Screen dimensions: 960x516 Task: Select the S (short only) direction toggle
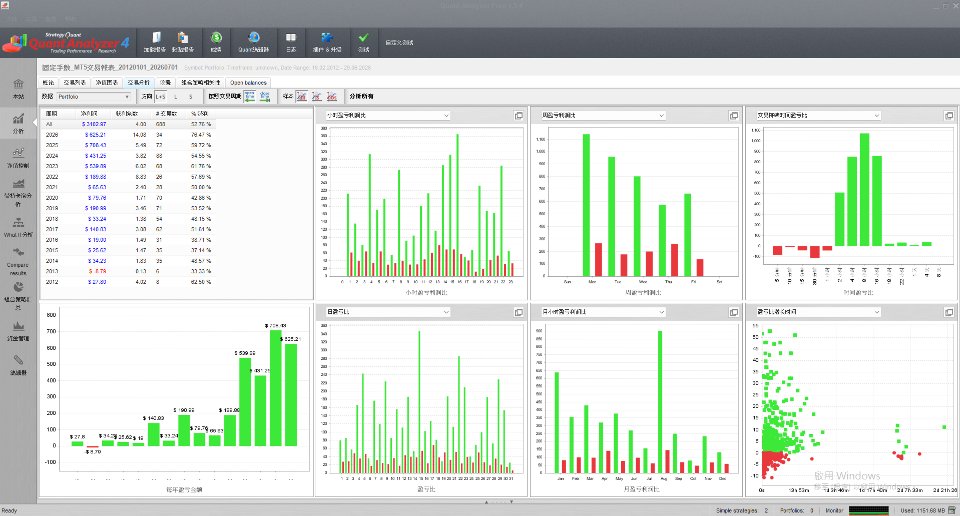190,97
